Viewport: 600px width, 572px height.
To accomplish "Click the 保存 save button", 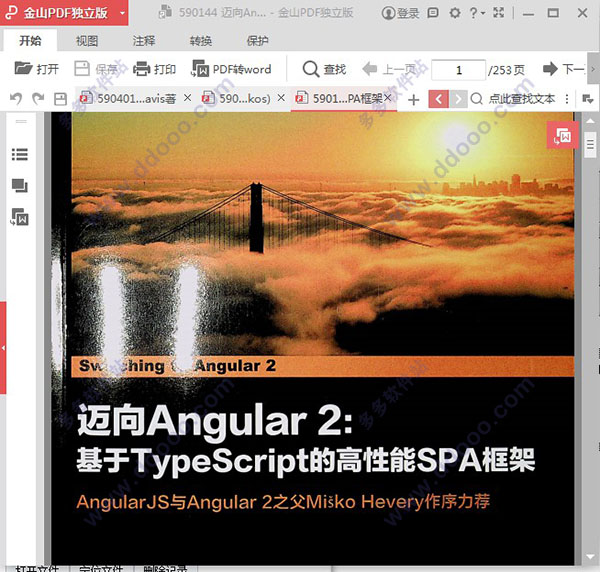I will [x=96, y=69].
